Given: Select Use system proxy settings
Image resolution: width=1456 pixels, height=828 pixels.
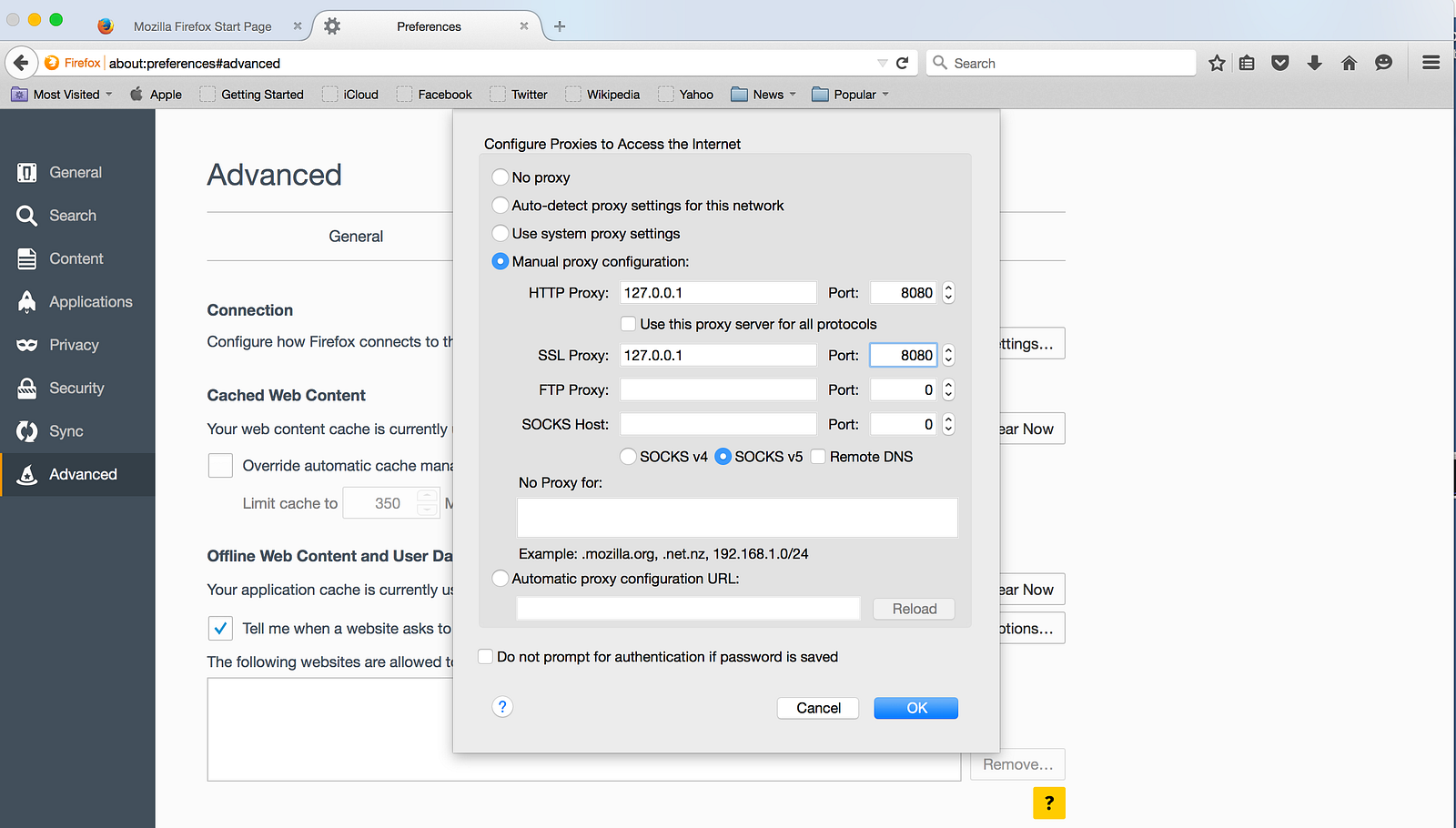Looking at the screenshot, I should click(500, 234).
